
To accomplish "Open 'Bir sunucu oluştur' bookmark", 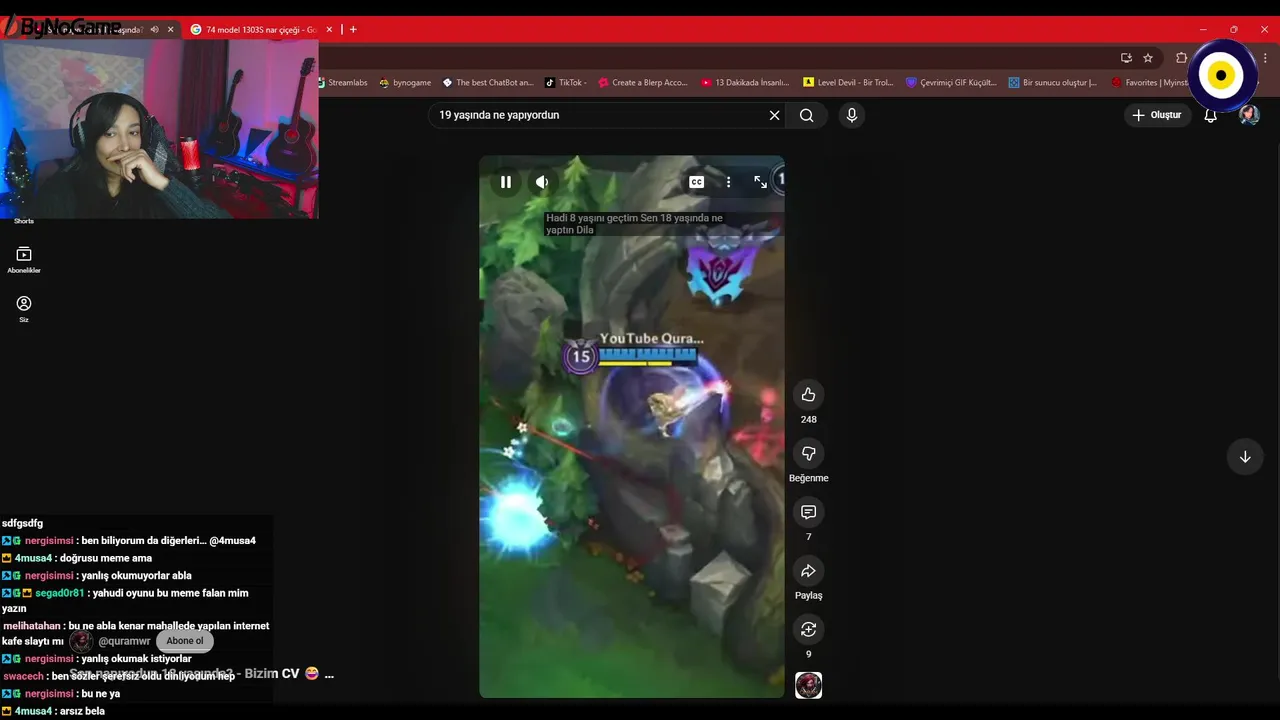I will pos(1053,83).
